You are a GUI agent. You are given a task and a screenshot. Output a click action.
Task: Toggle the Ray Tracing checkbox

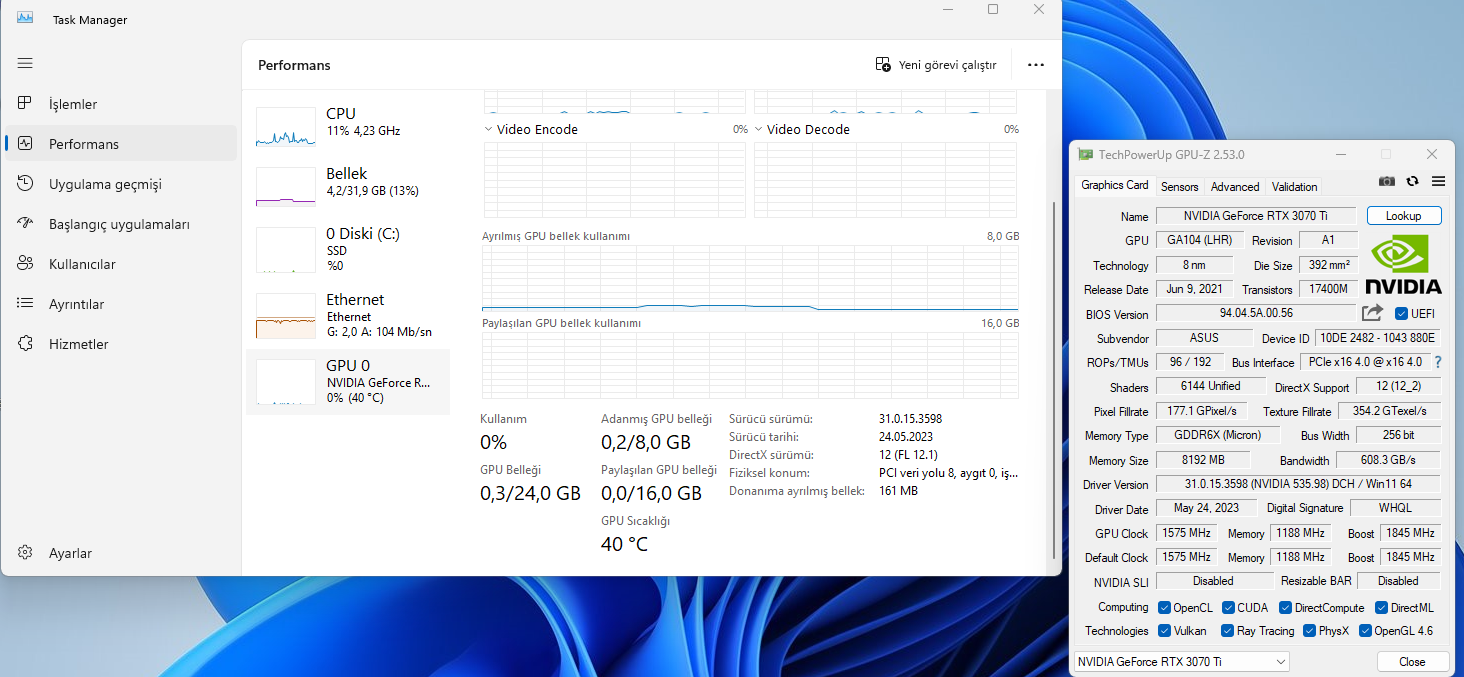pos(1227,631)
